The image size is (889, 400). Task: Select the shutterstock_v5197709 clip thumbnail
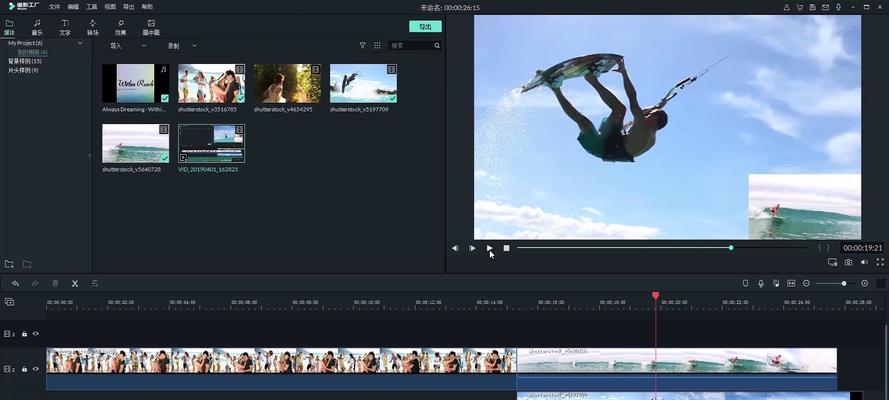[x=363, y=83]
